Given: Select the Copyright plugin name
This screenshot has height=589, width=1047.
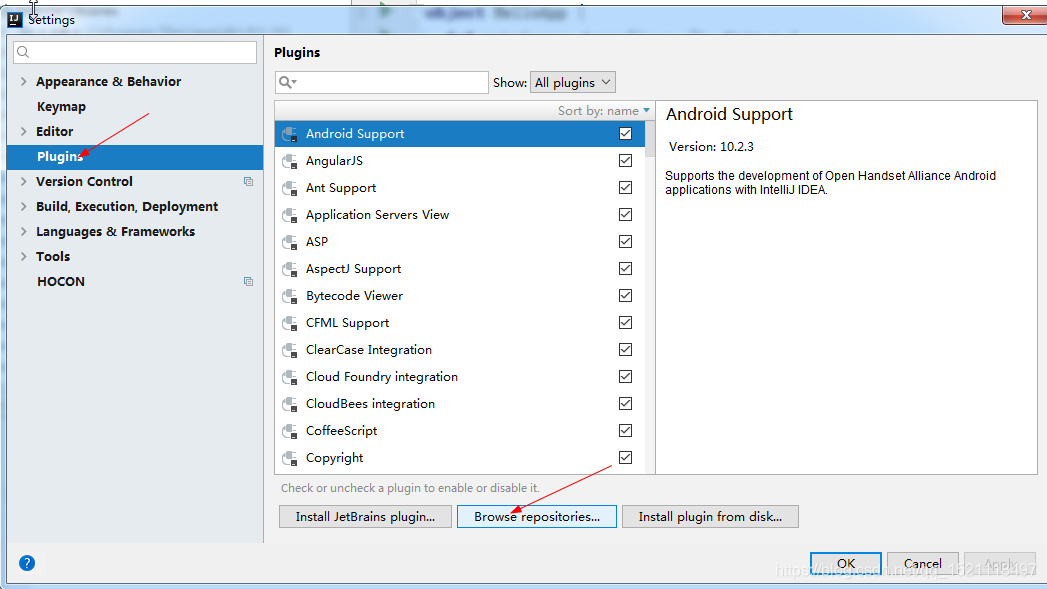Looking at the screenshot, I should pos(335,458).
